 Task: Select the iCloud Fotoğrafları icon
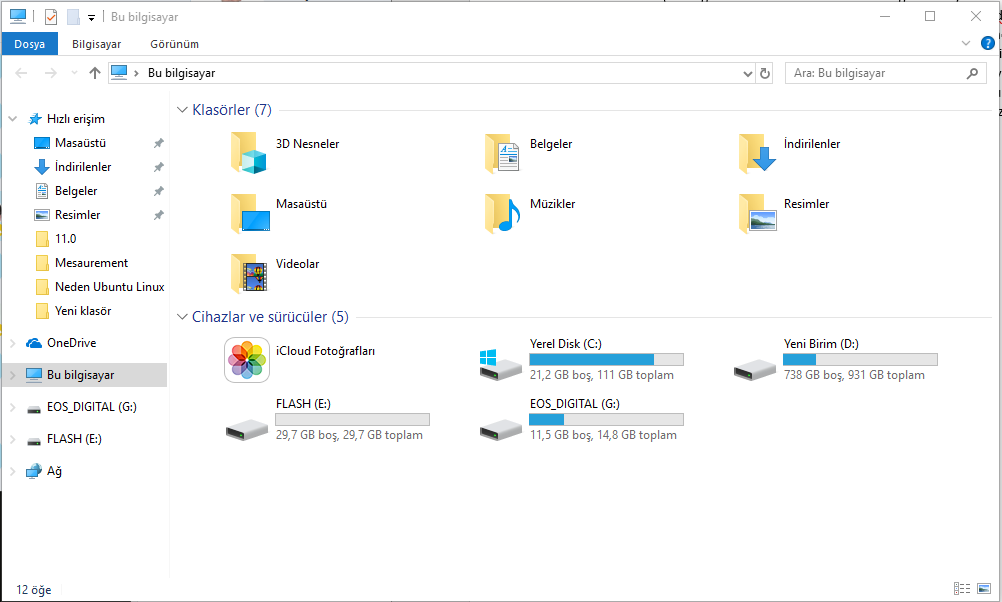coord(247,360)
